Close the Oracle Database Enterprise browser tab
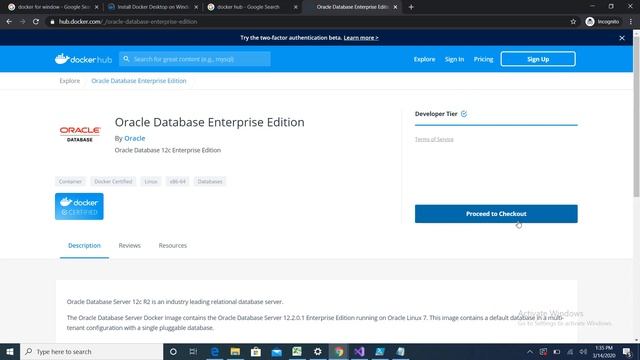 pos(395,7)
